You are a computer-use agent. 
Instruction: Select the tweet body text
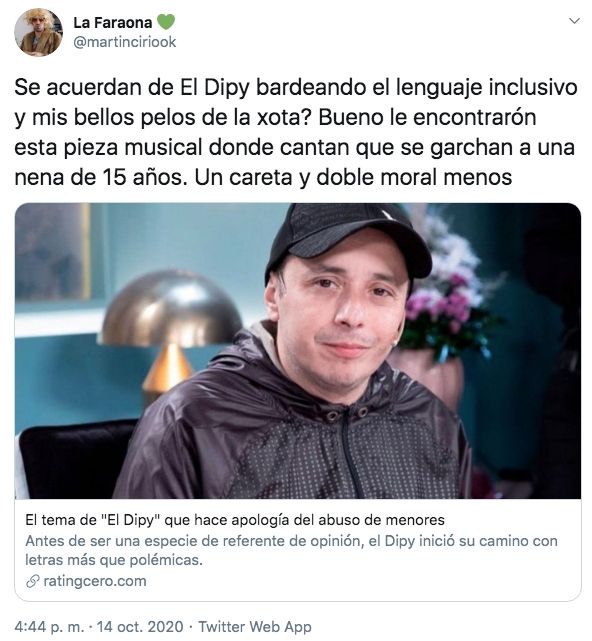[296, 132]
